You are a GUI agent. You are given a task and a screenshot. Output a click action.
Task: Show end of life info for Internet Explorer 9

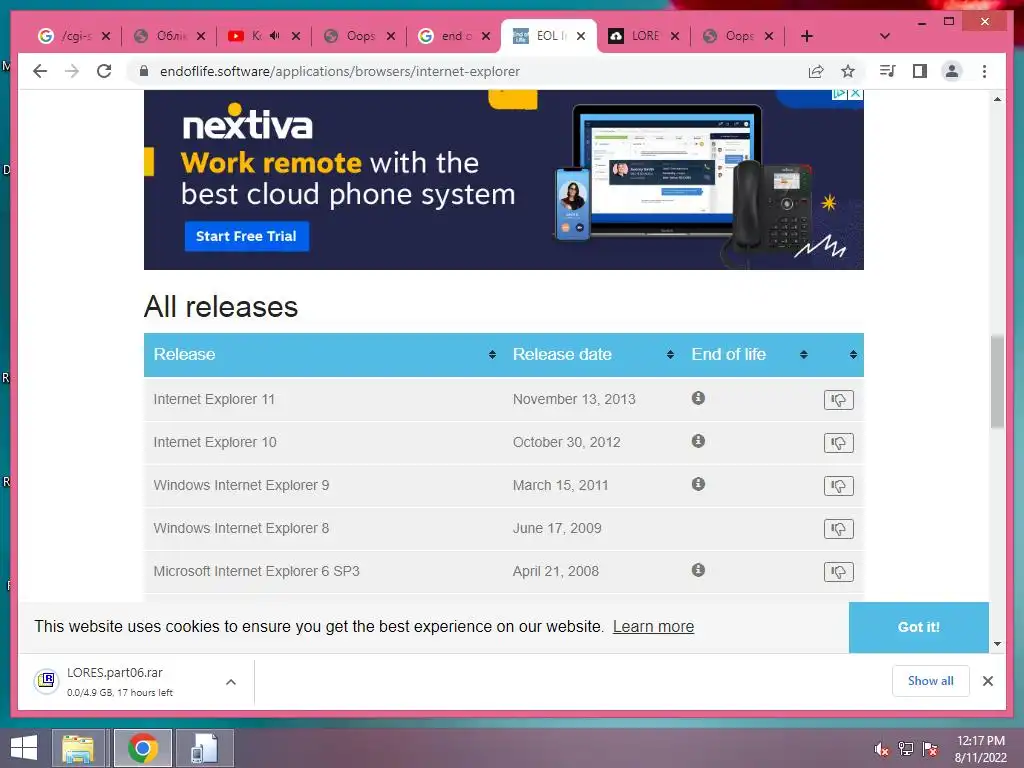(698, 484)
